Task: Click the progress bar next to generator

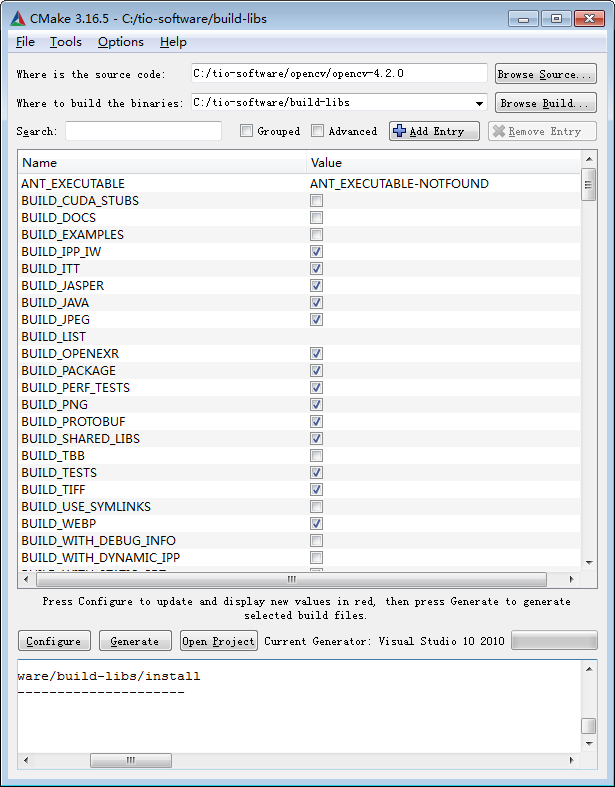Action: coord(554,641)
